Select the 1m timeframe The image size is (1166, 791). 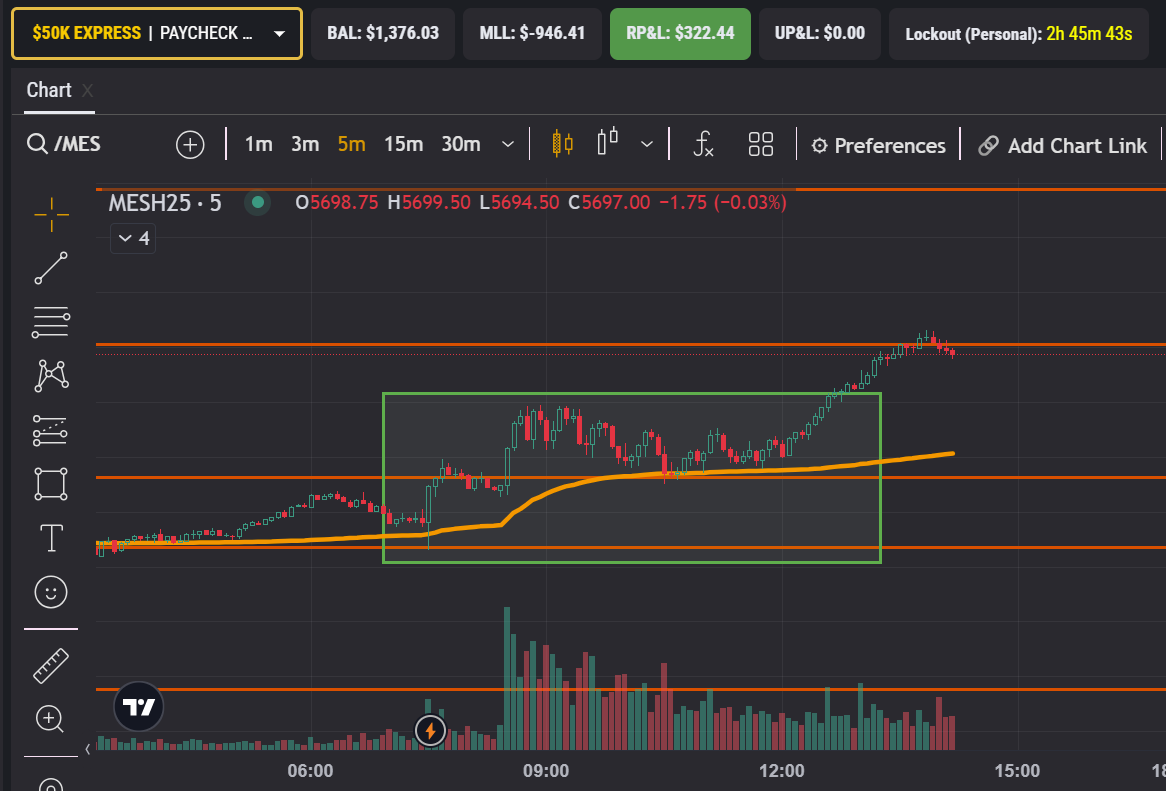(x=259, y=144)
